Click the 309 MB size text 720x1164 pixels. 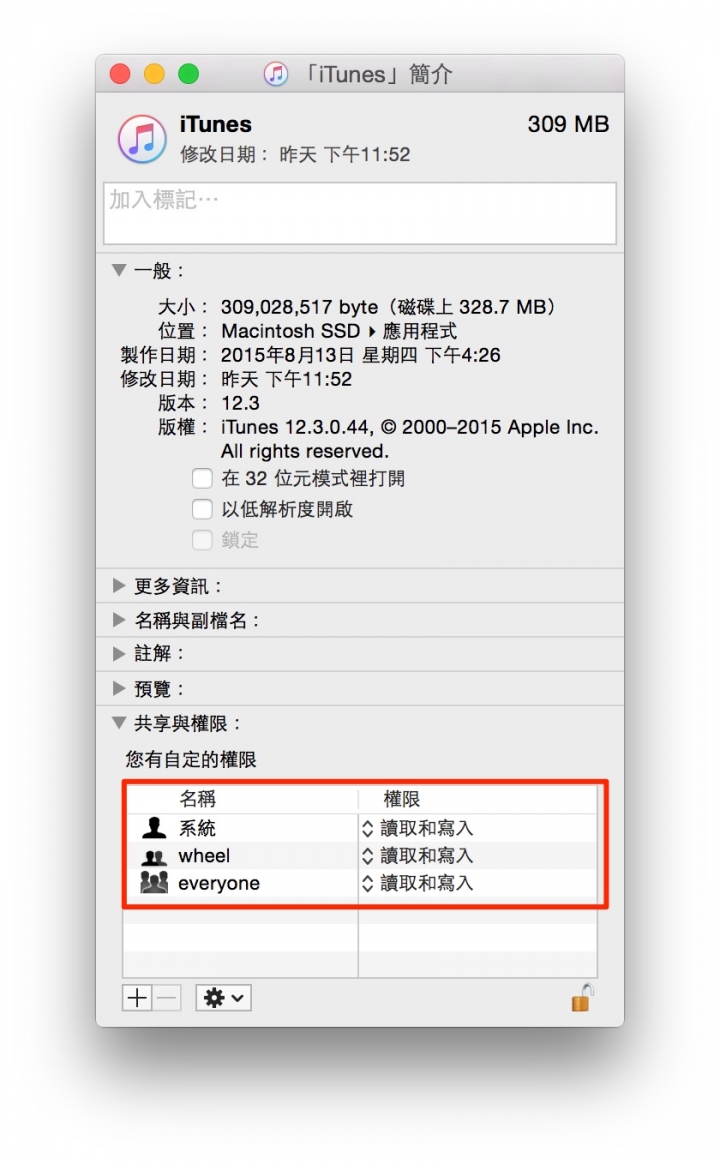(x=569, y=124)
